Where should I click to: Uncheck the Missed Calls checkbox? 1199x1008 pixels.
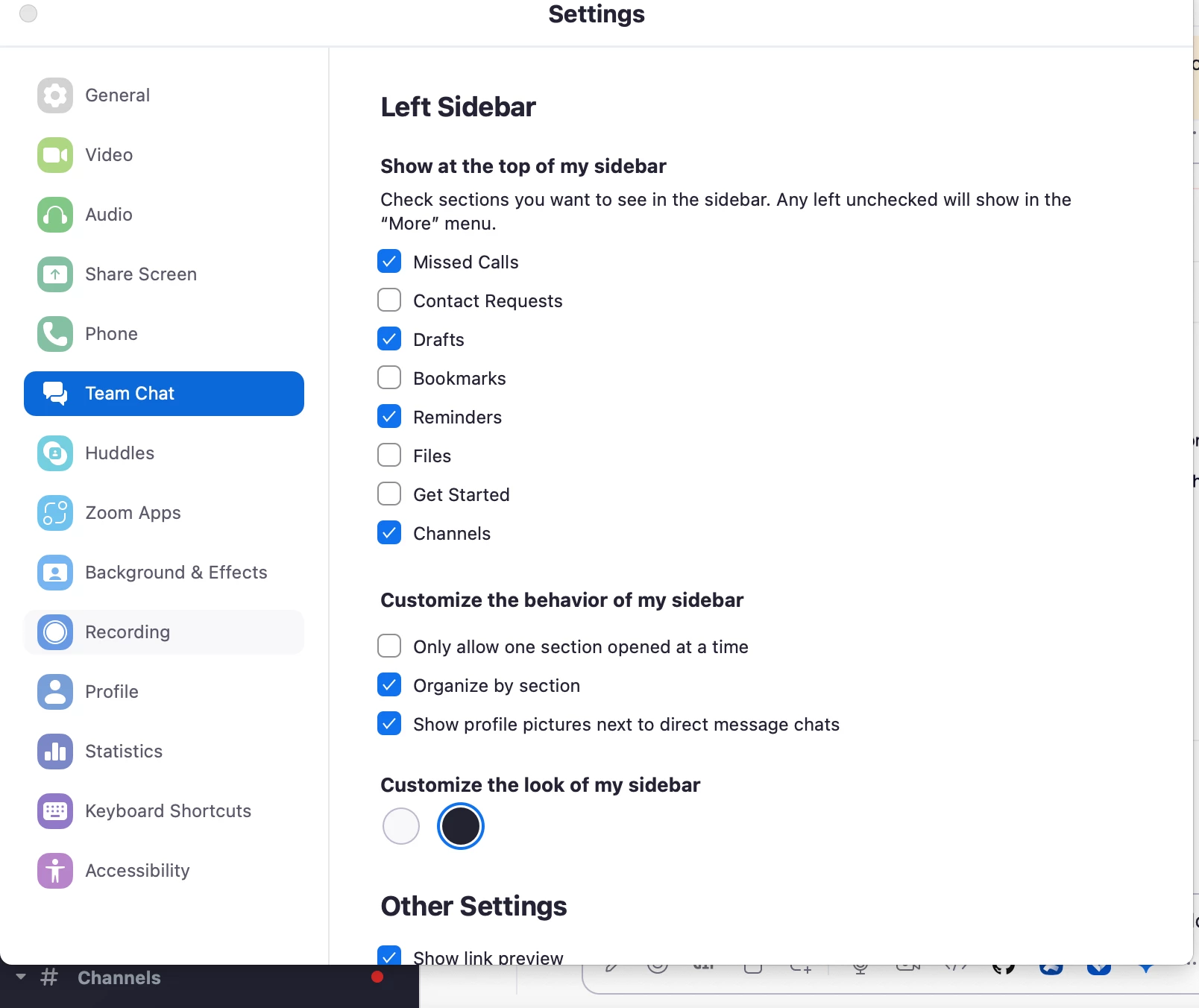point(389,261)
